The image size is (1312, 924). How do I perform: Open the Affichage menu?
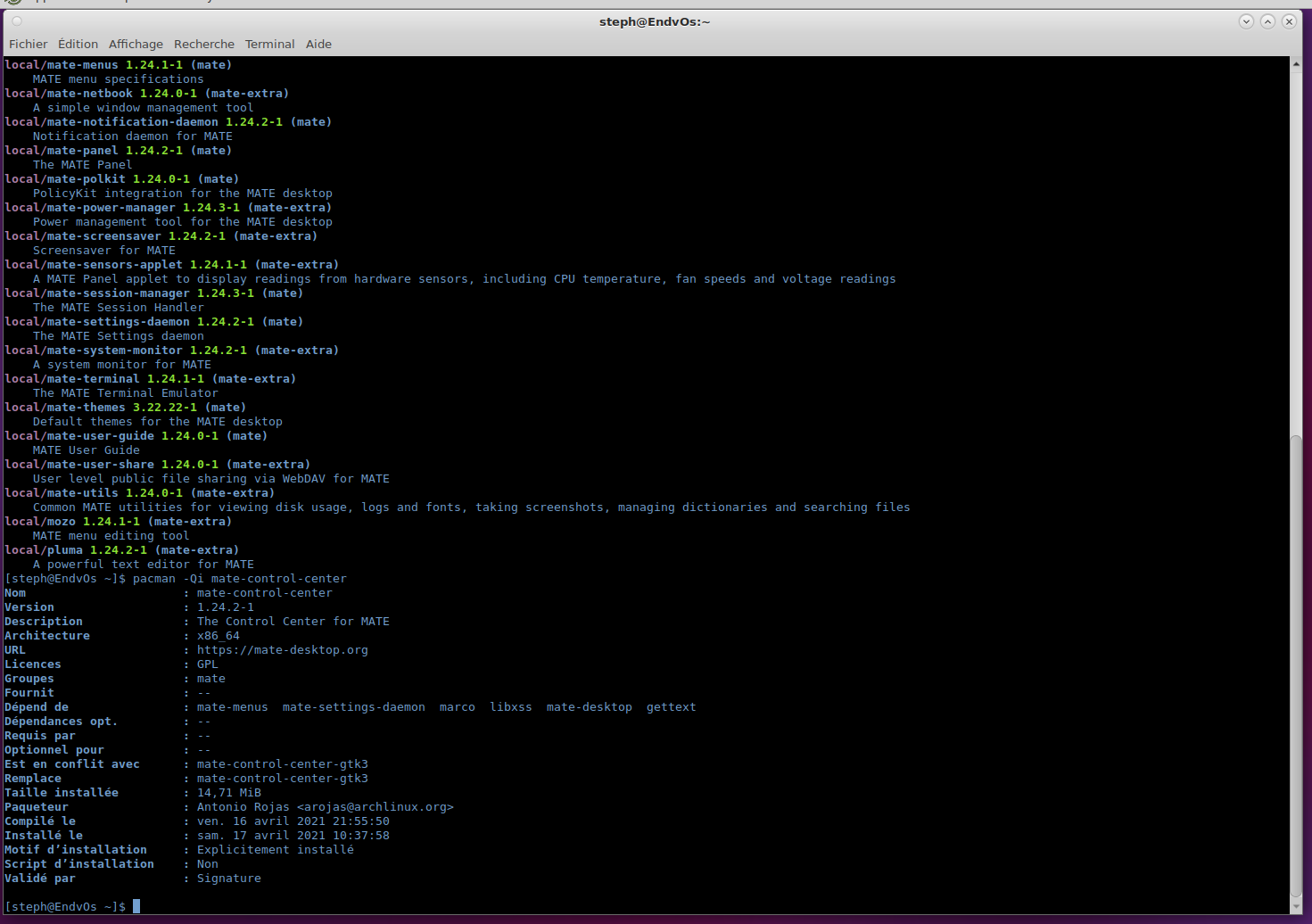[x=136, y=44]
